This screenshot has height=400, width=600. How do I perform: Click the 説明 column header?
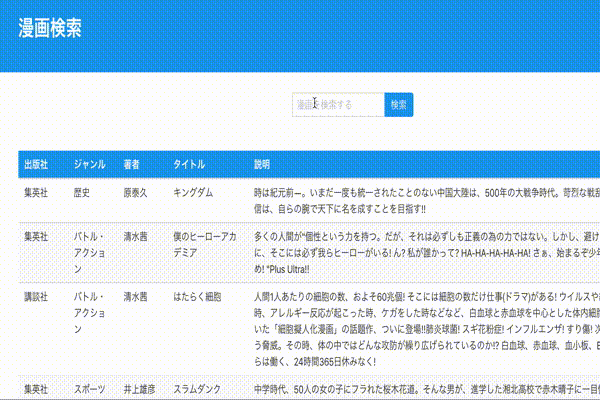coord(262,165)
